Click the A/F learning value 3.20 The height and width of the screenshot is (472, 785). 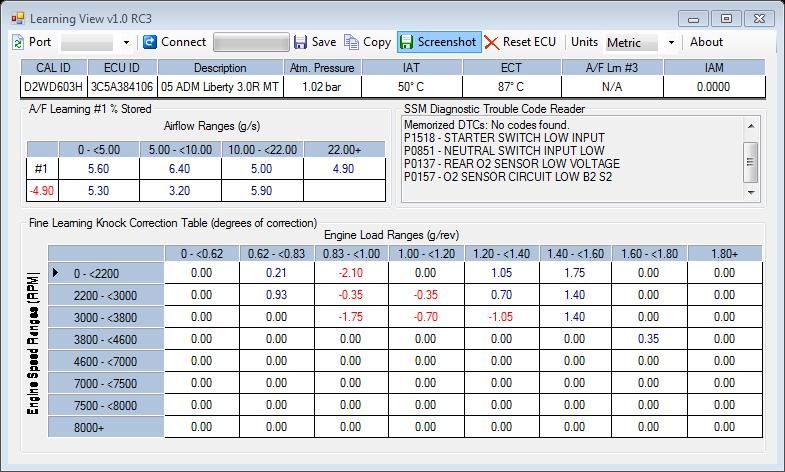180,191
